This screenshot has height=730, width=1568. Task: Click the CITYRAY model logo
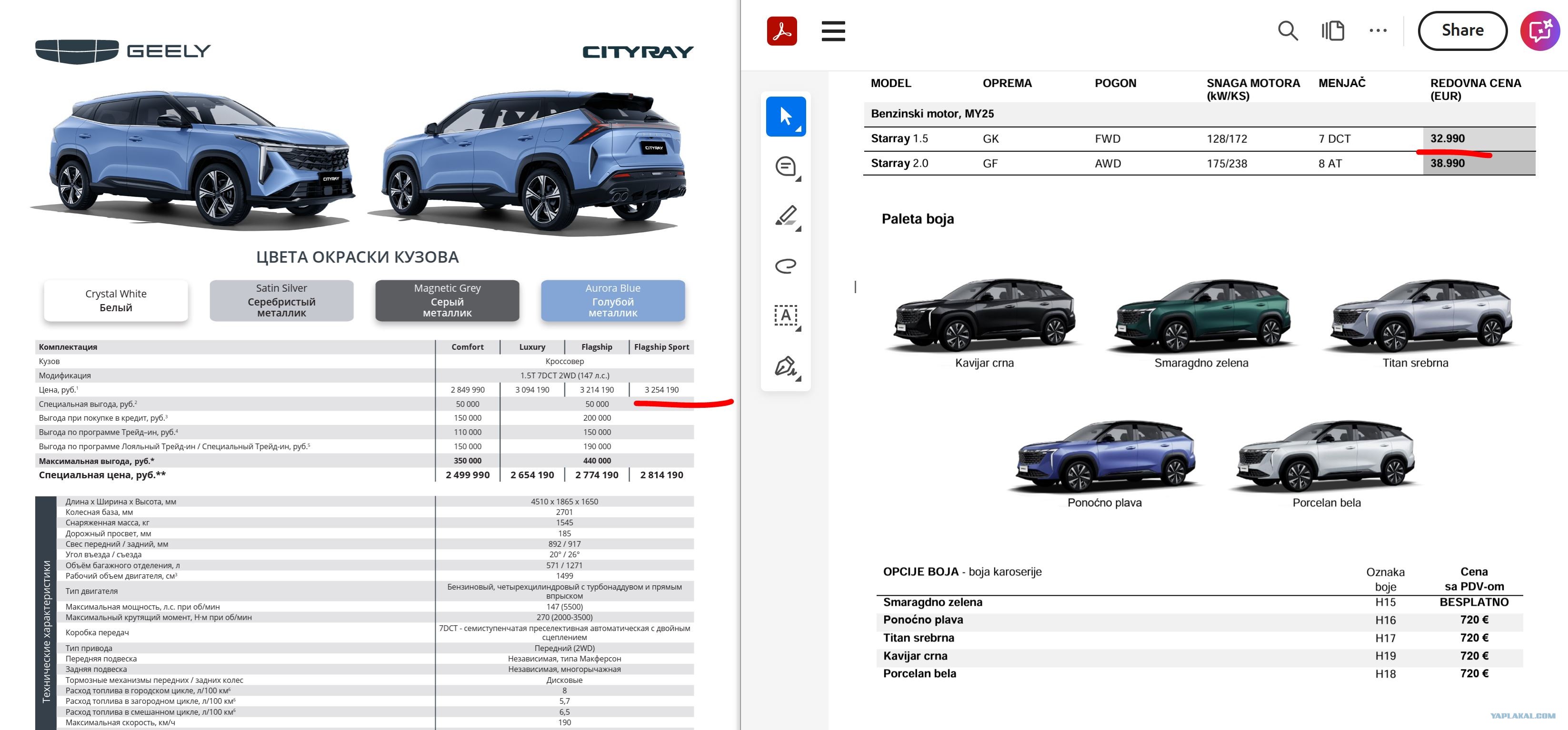pyautogui.click(x=638, y=52)
